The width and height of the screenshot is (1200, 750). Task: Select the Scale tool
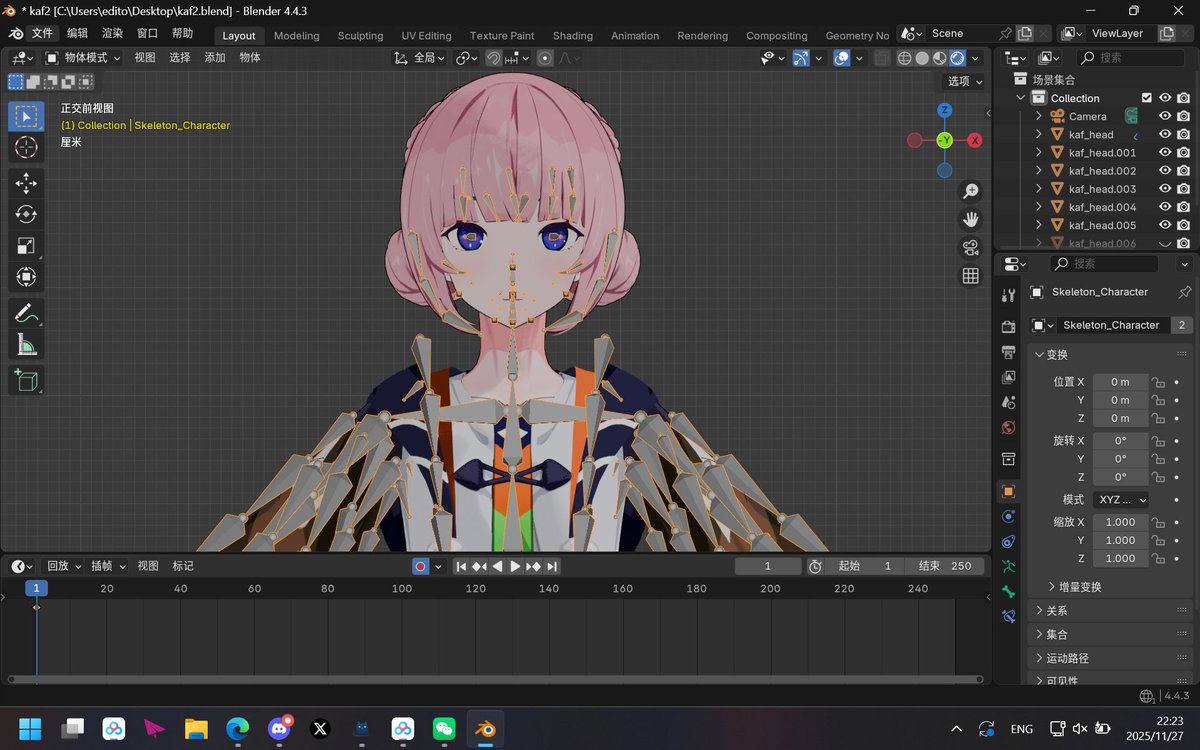pyautogui.click(x=26, y=246)
